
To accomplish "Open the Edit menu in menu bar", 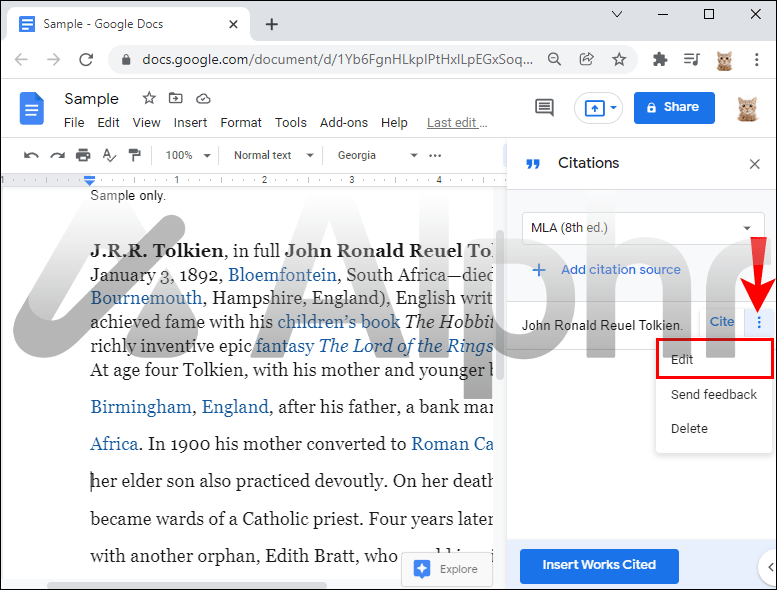I will [108, 123].
